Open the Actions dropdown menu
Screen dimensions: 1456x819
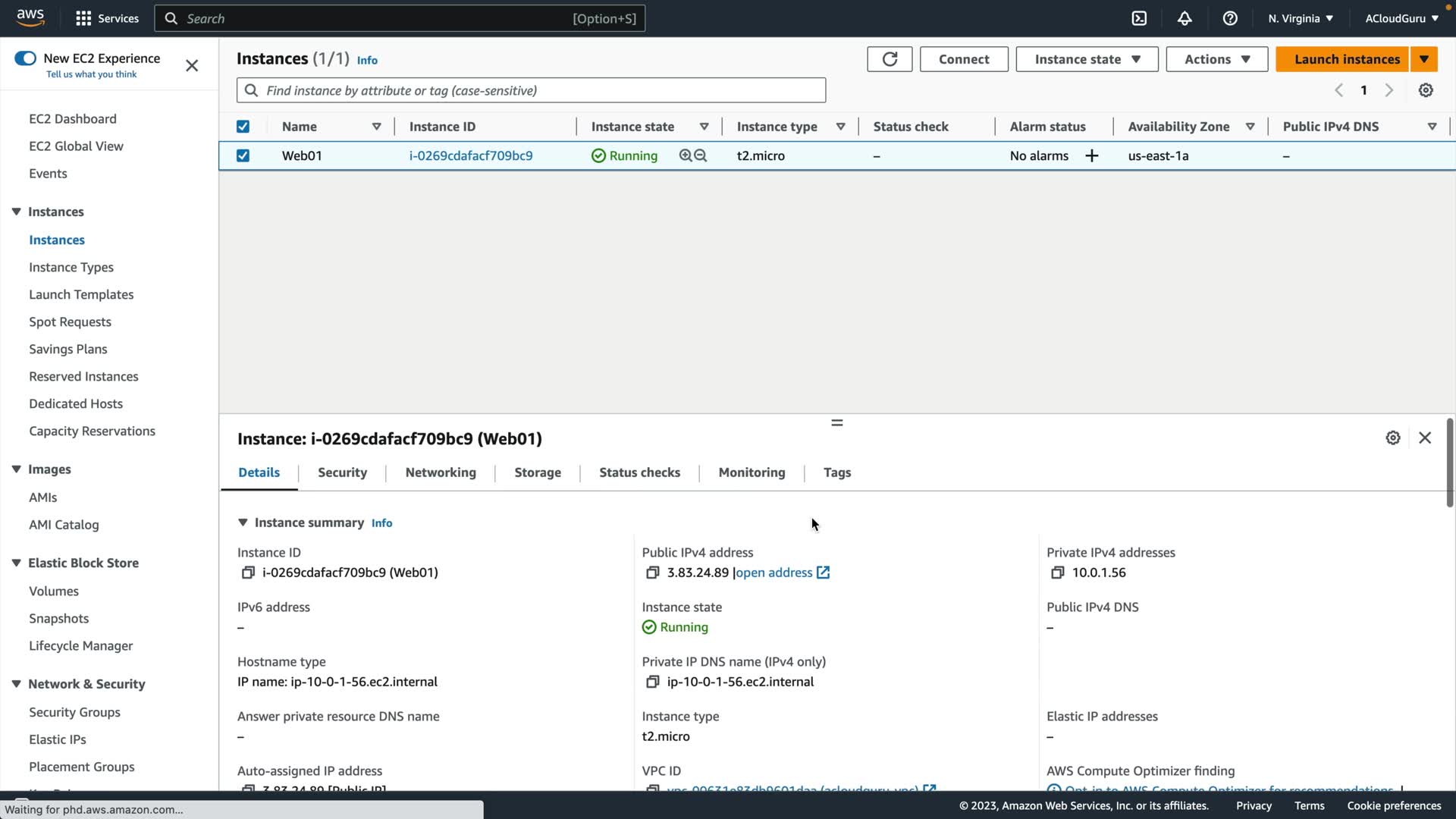pyautogui.click(x=1216, y=59)
